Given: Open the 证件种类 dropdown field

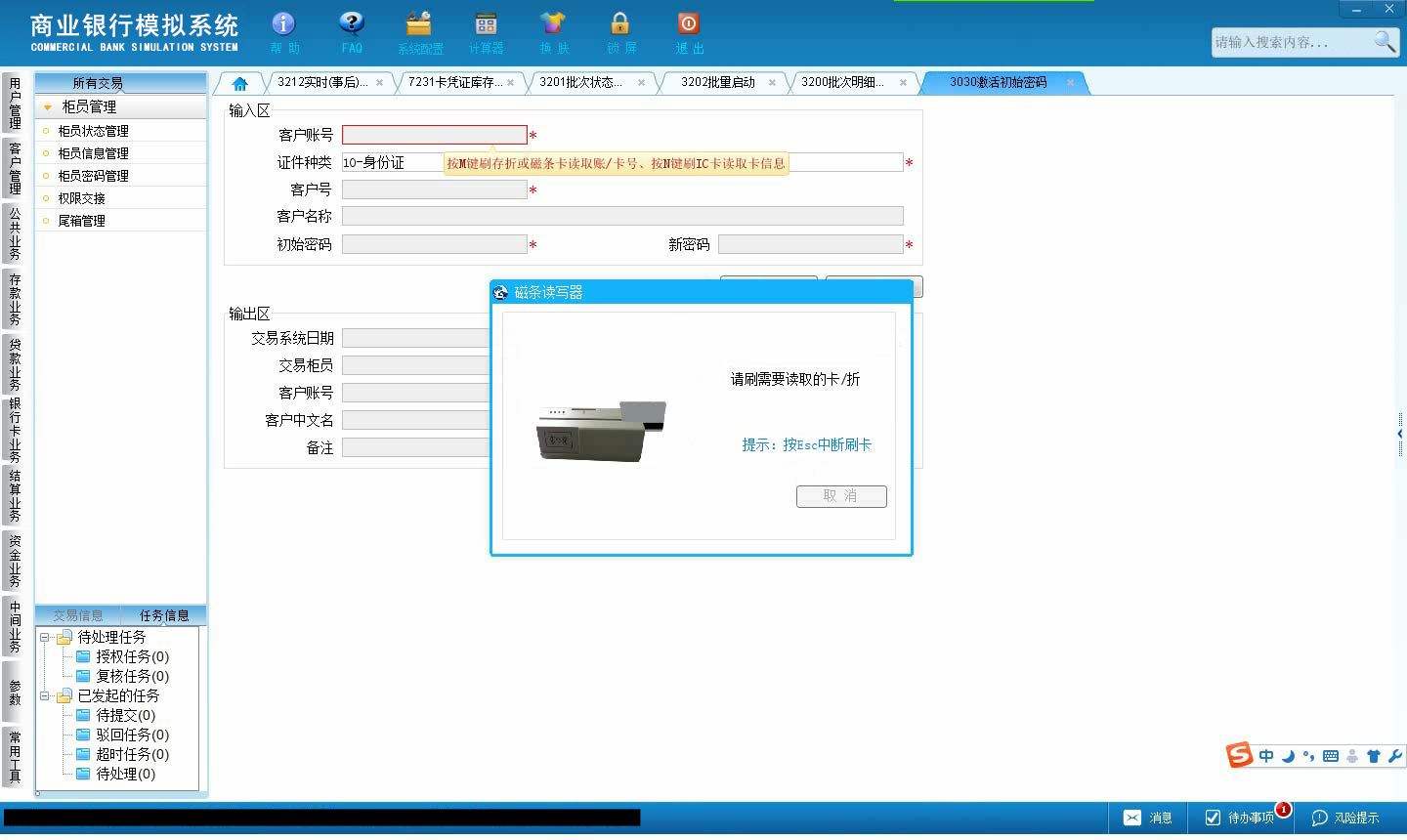Looking at the screenshot, I should coord(622,162).
